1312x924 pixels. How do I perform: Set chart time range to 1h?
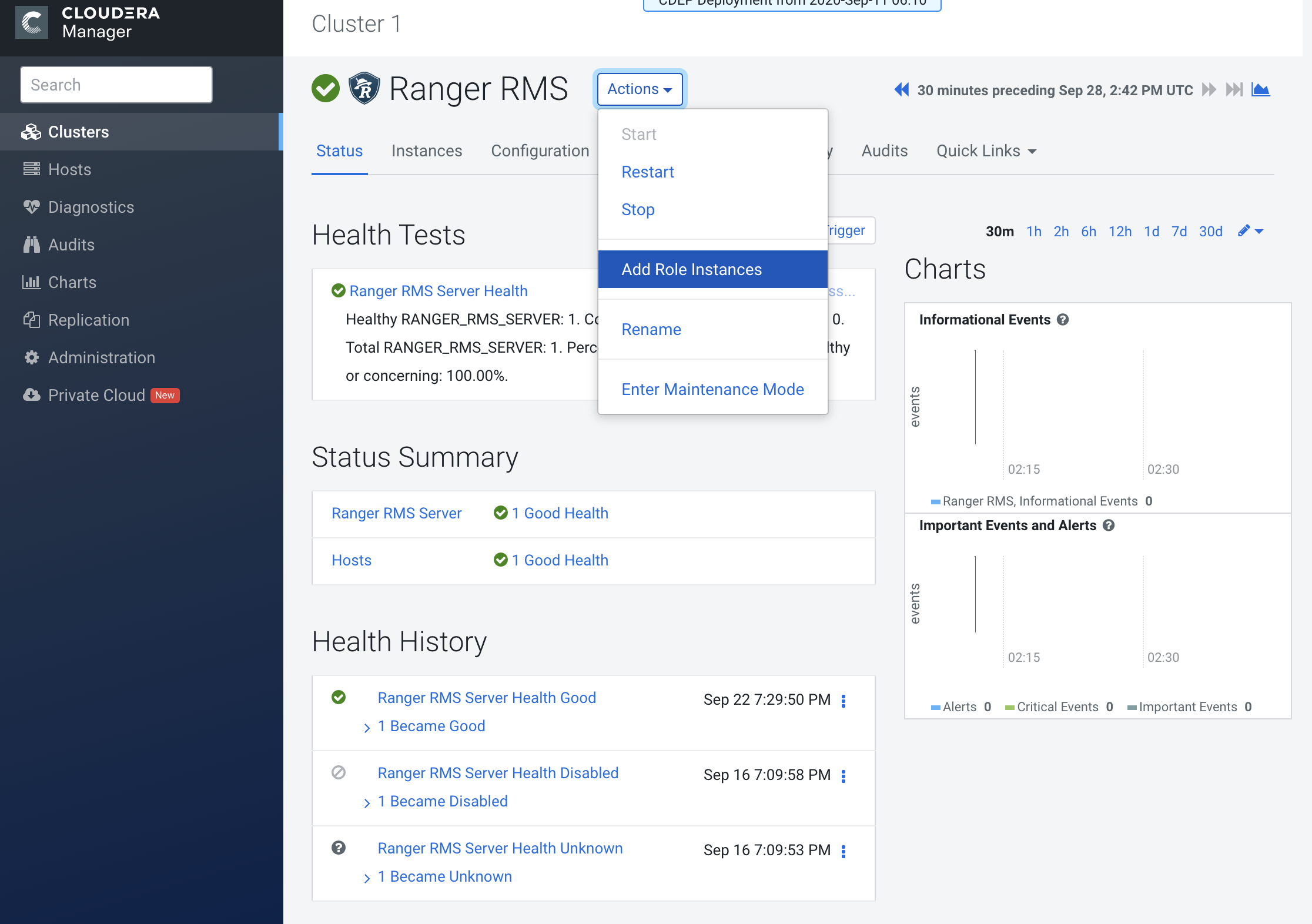tap(1033, 232)
